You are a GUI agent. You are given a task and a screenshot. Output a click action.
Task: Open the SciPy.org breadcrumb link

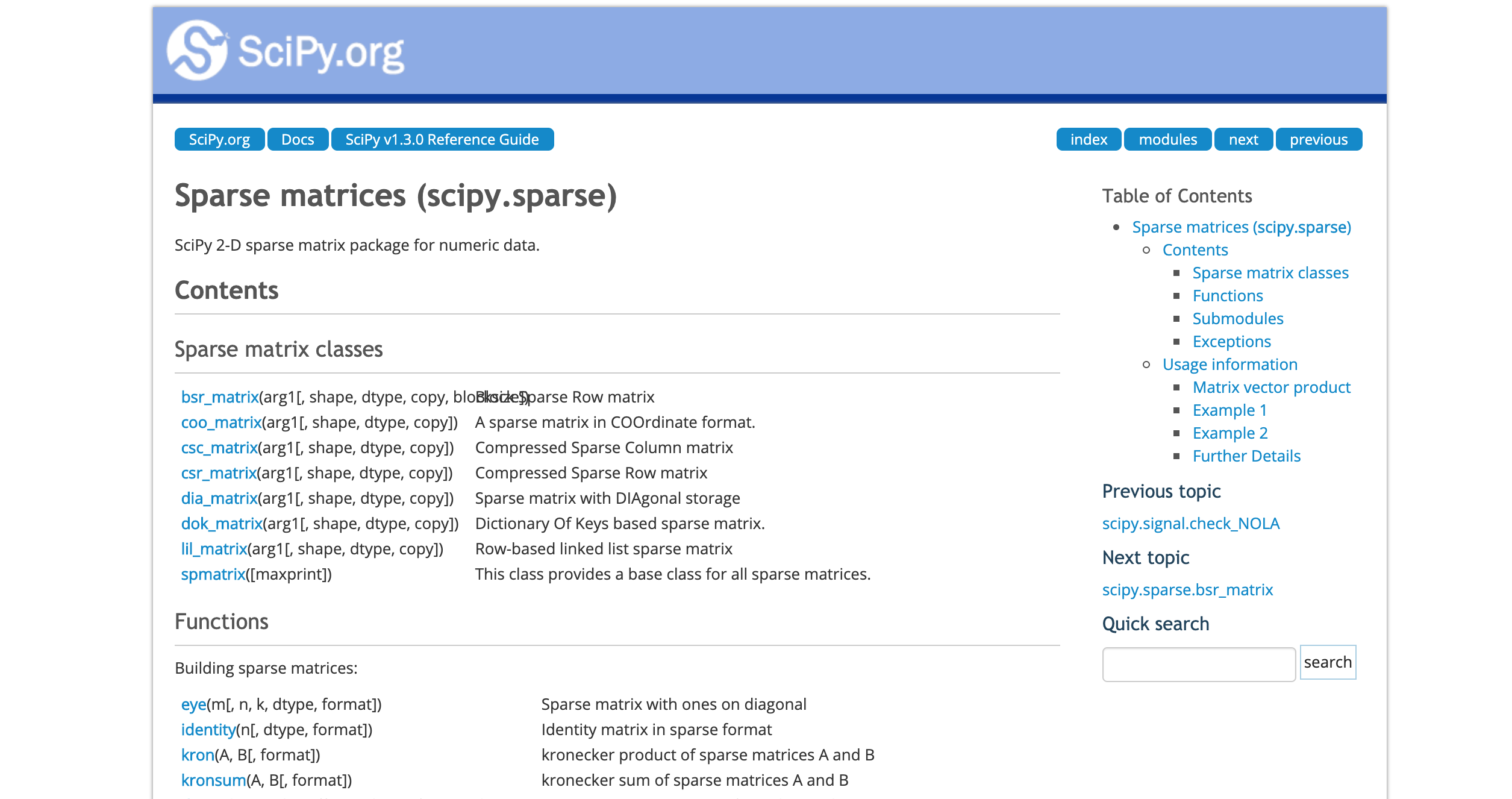coord(219,139)
